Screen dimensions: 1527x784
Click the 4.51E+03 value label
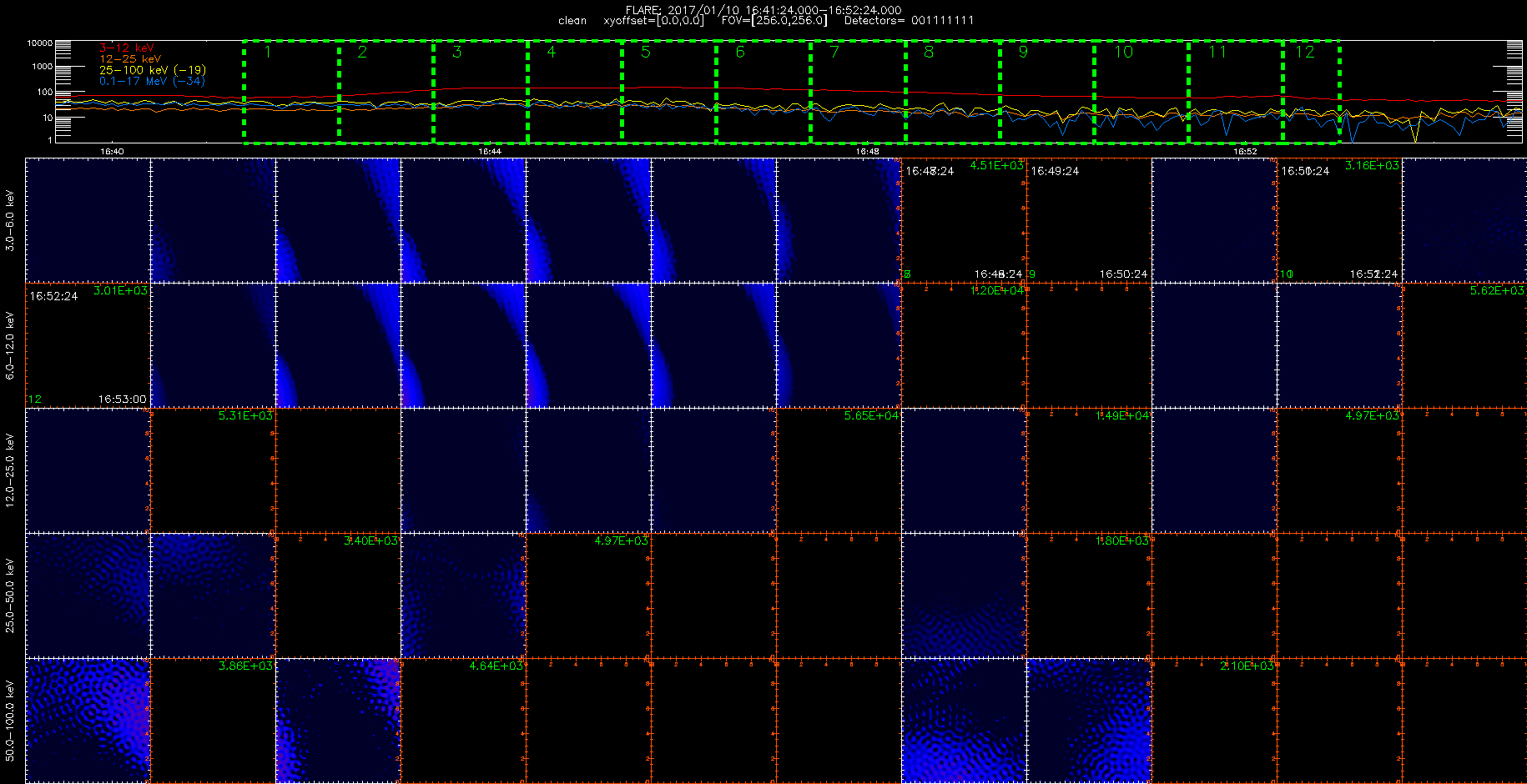click(996, 165)
